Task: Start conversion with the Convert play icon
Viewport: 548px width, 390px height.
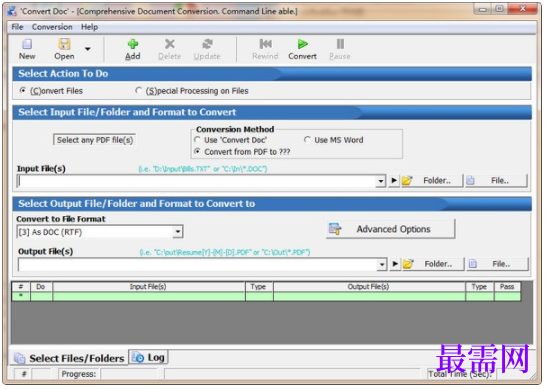Action: point(303,44)
